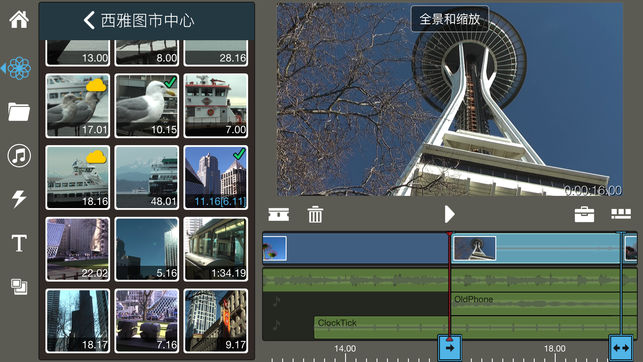This screenshot has width=643, height=362.
Task: Click the green checkmark on clip 10.15
Action: click(170, 82)
